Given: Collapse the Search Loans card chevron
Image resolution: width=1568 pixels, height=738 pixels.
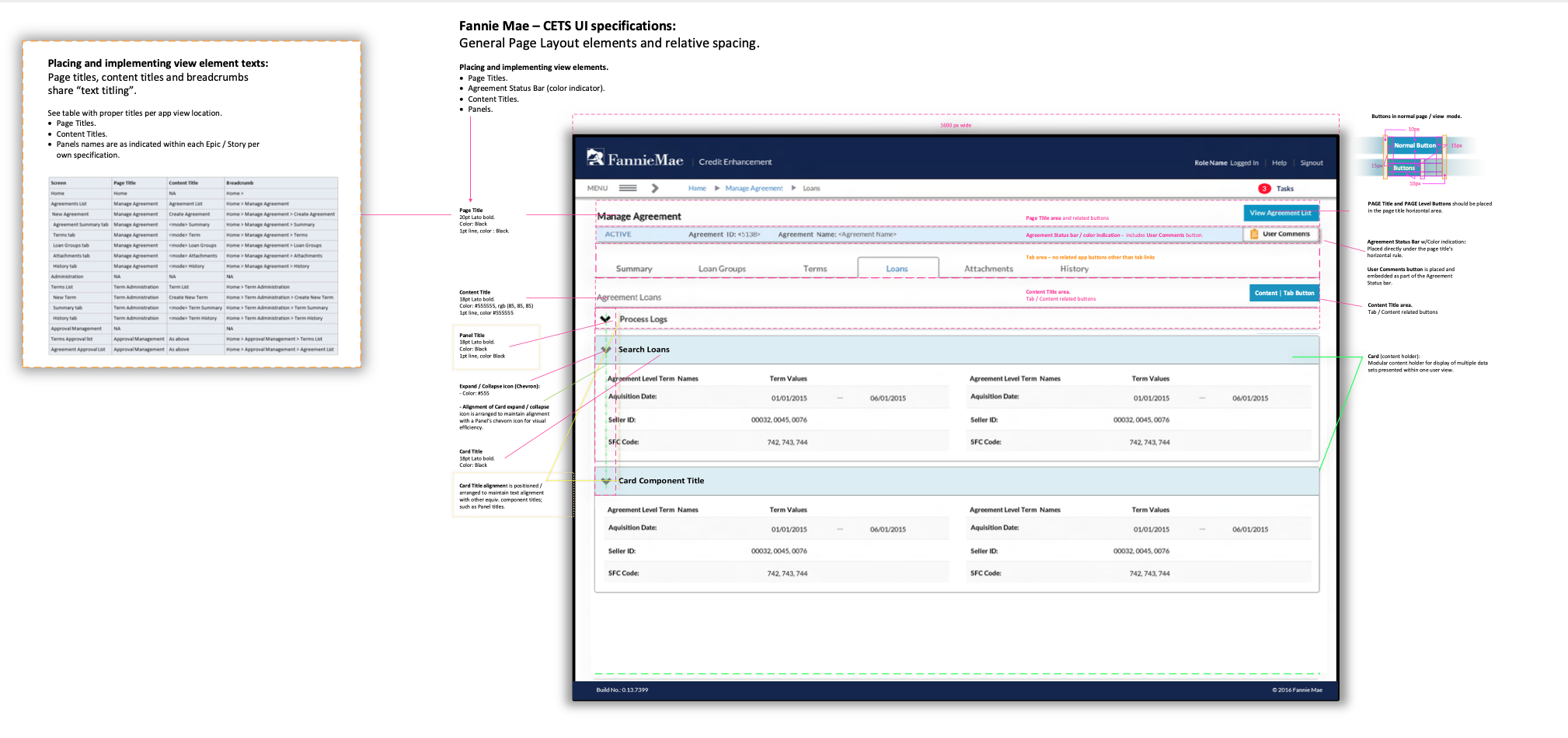Looking at the screenshot, I should pos(606,350).
